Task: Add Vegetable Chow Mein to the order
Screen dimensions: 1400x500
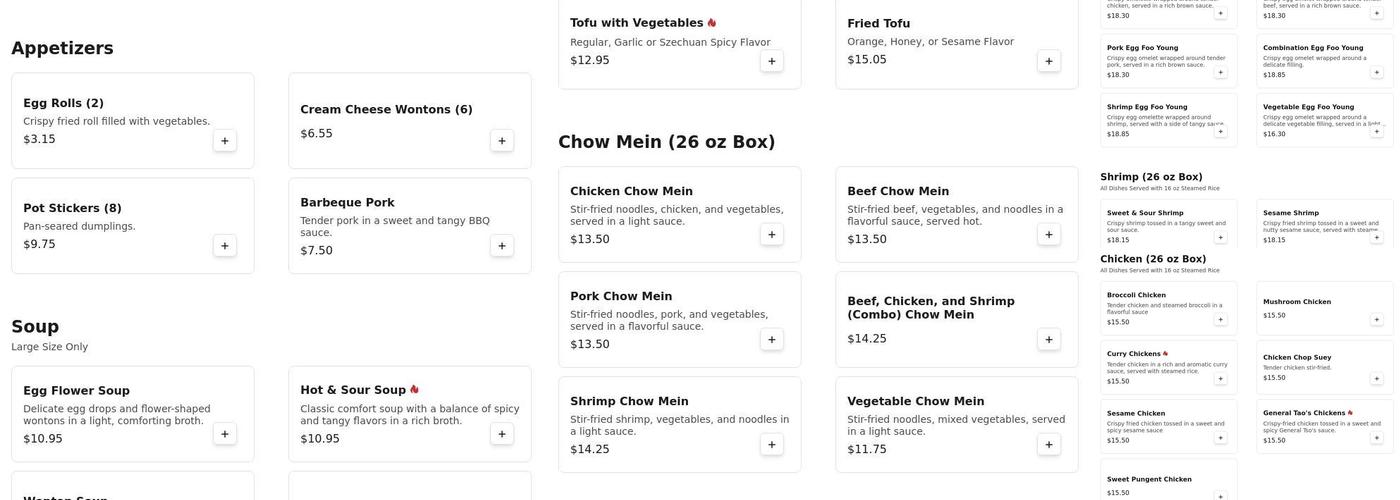Action: click(1048, 445)
